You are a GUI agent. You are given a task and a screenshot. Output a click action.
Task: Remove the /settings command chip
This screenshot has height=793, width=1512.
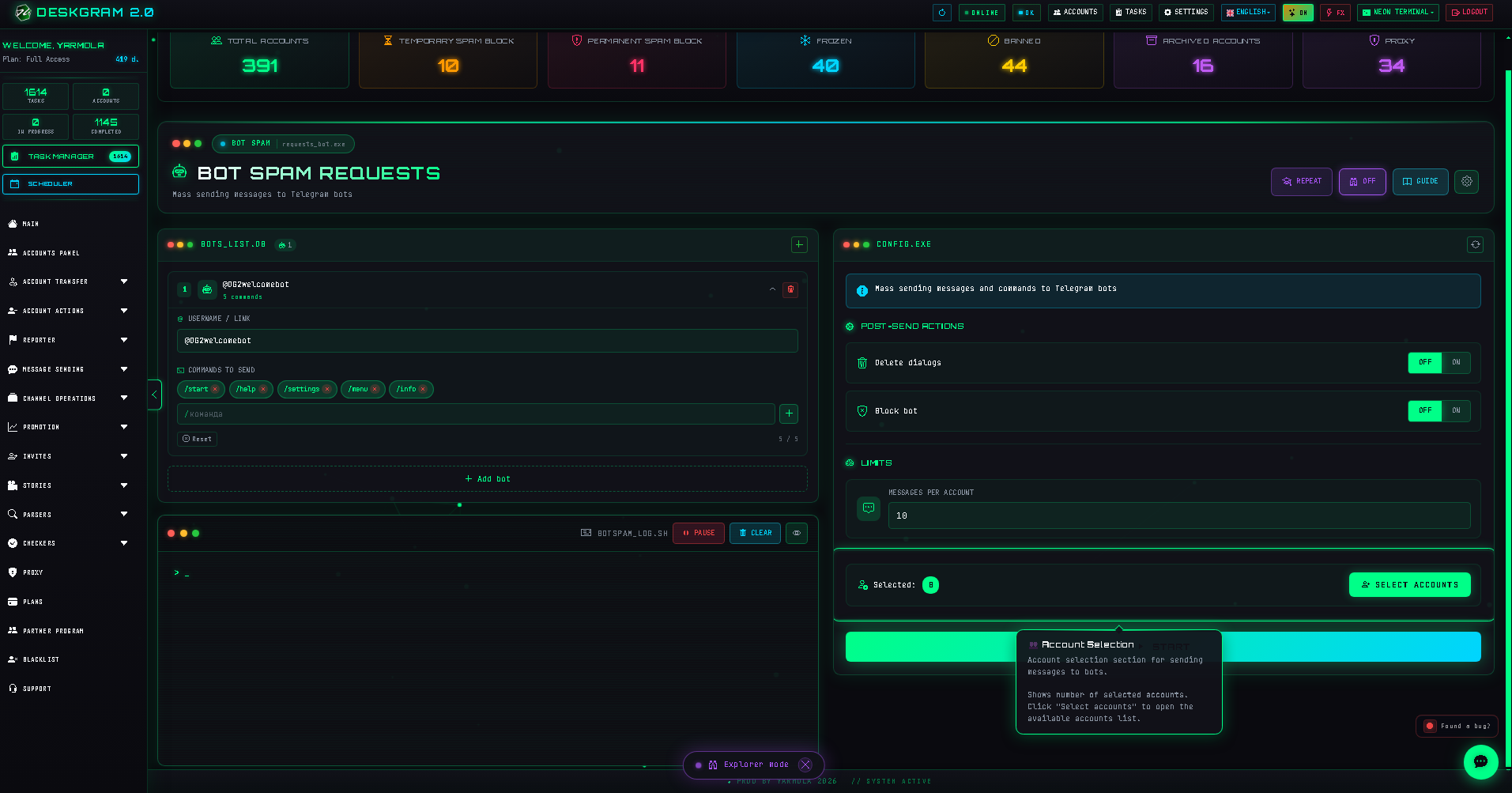(327, 389)
